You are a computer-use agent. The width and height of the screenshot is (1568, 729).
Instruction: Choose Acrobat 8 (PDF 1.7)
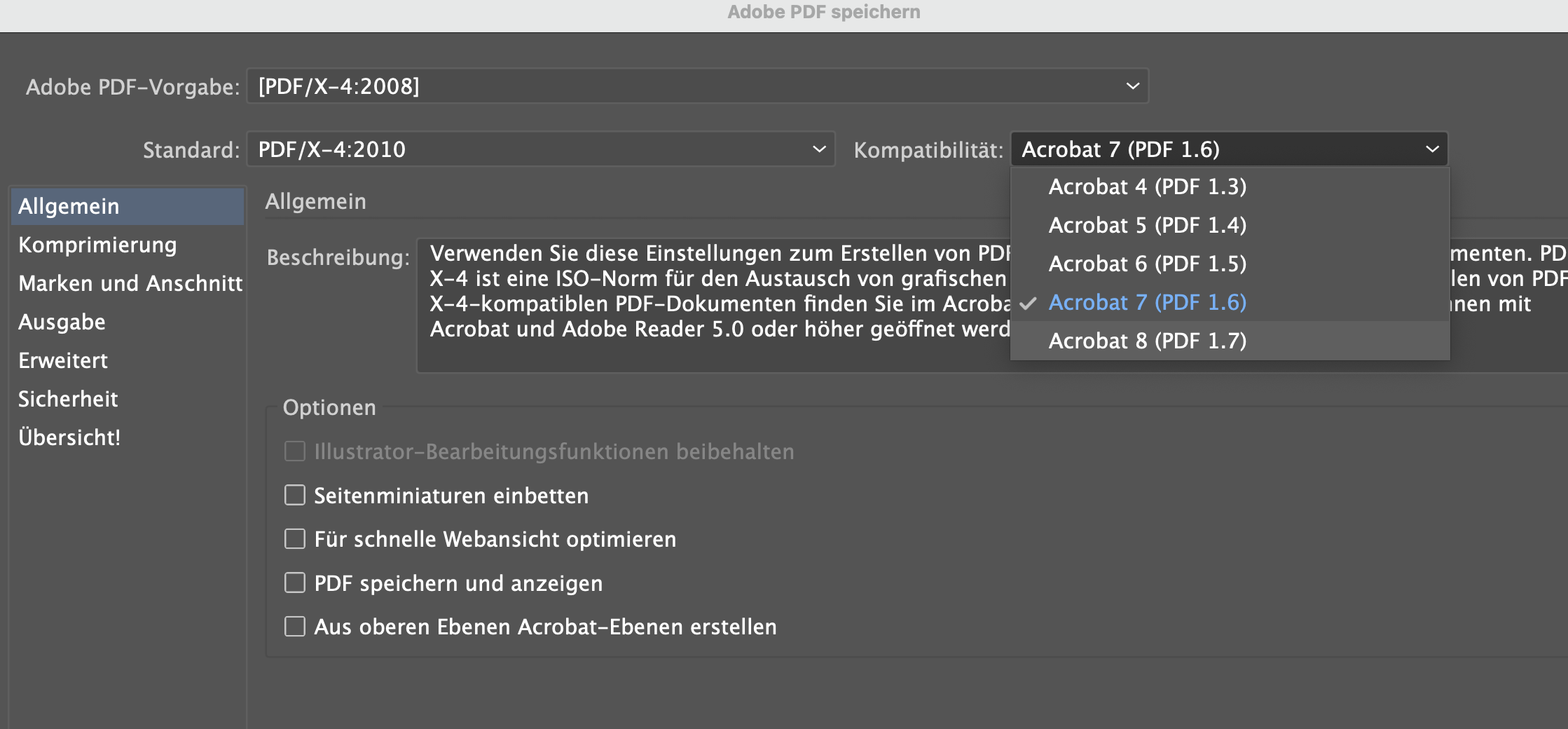[1147, 341]
